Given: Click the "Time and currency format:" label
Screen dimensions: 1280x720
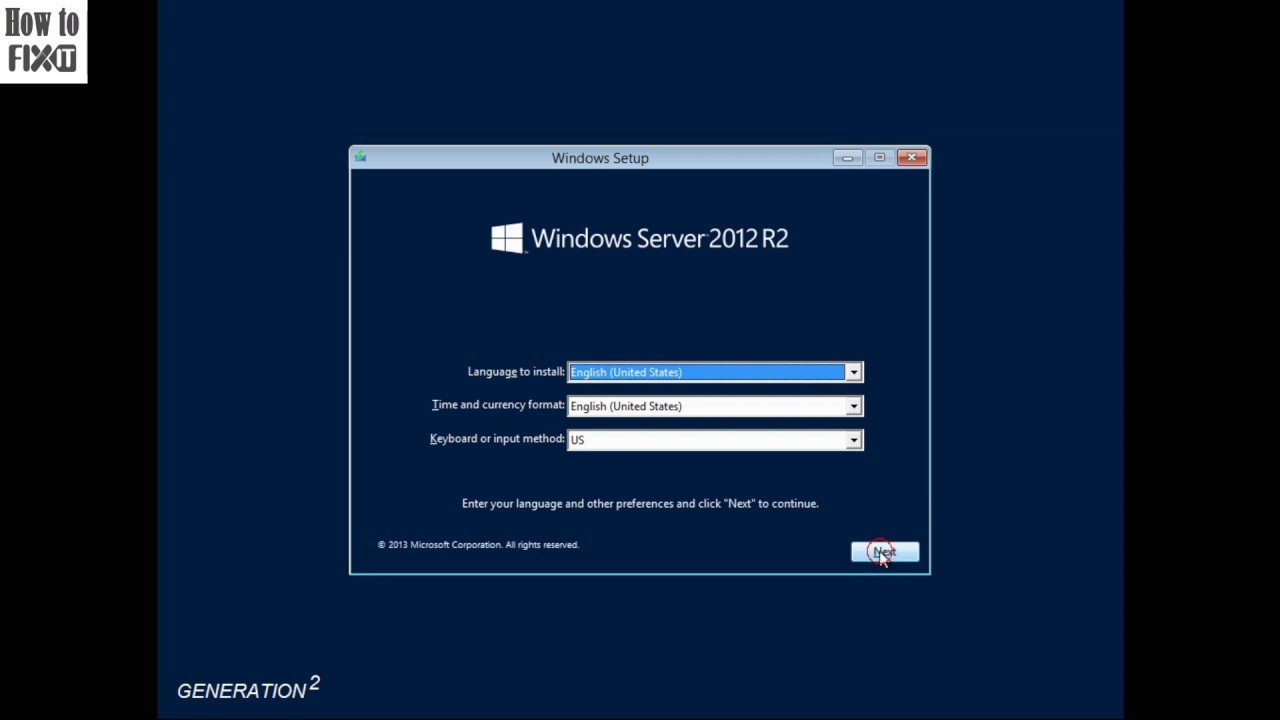Looking at the screenshot, I should (x=498, y=405).
